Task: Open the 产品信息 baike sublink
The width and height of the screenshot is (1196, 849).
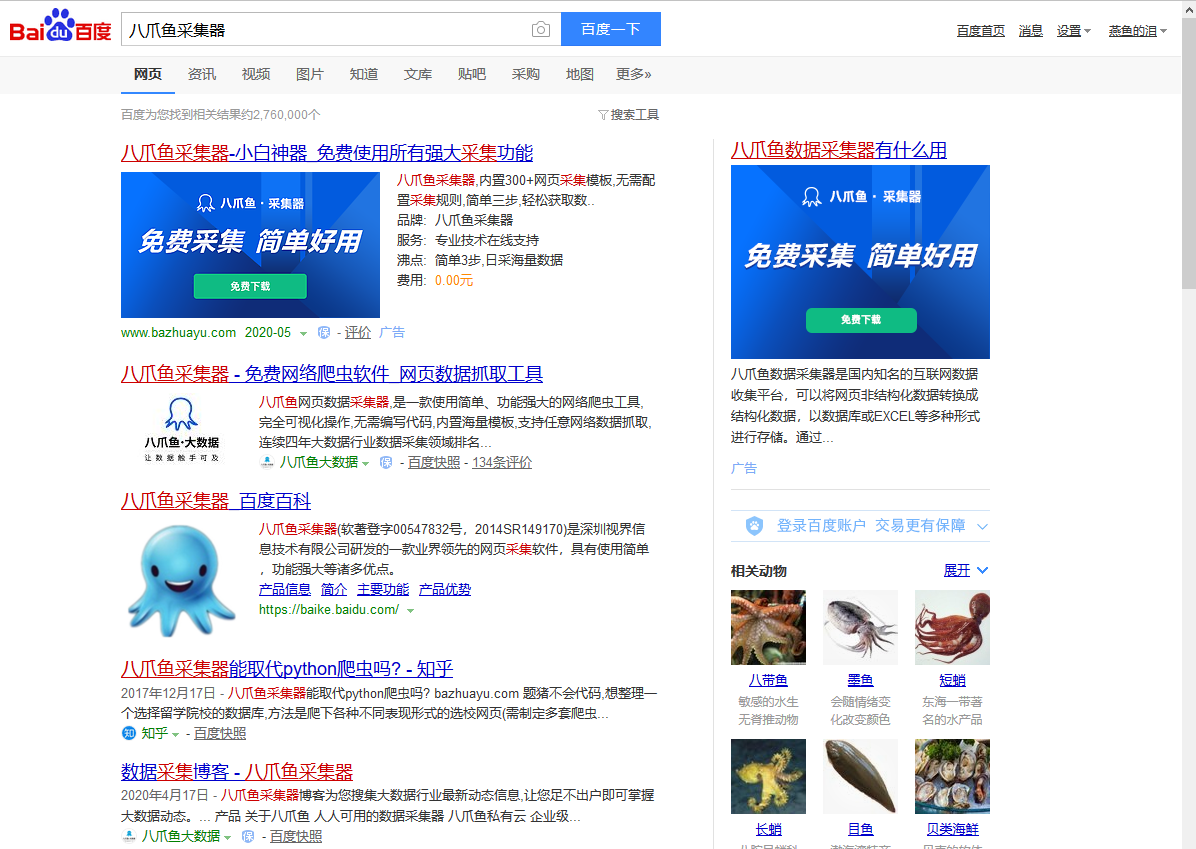Action: point(285,590)
